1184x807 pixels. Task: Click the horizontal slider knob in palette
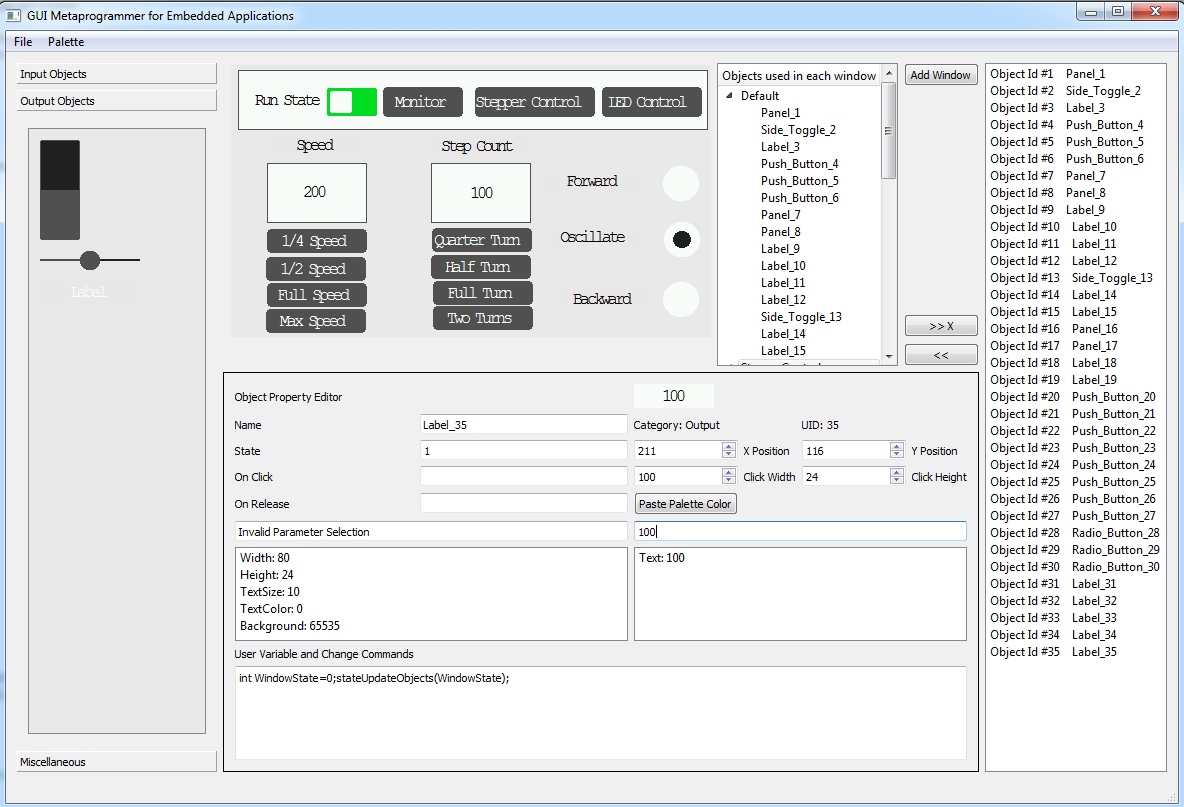pyautogui.click(x=90, y=260)
